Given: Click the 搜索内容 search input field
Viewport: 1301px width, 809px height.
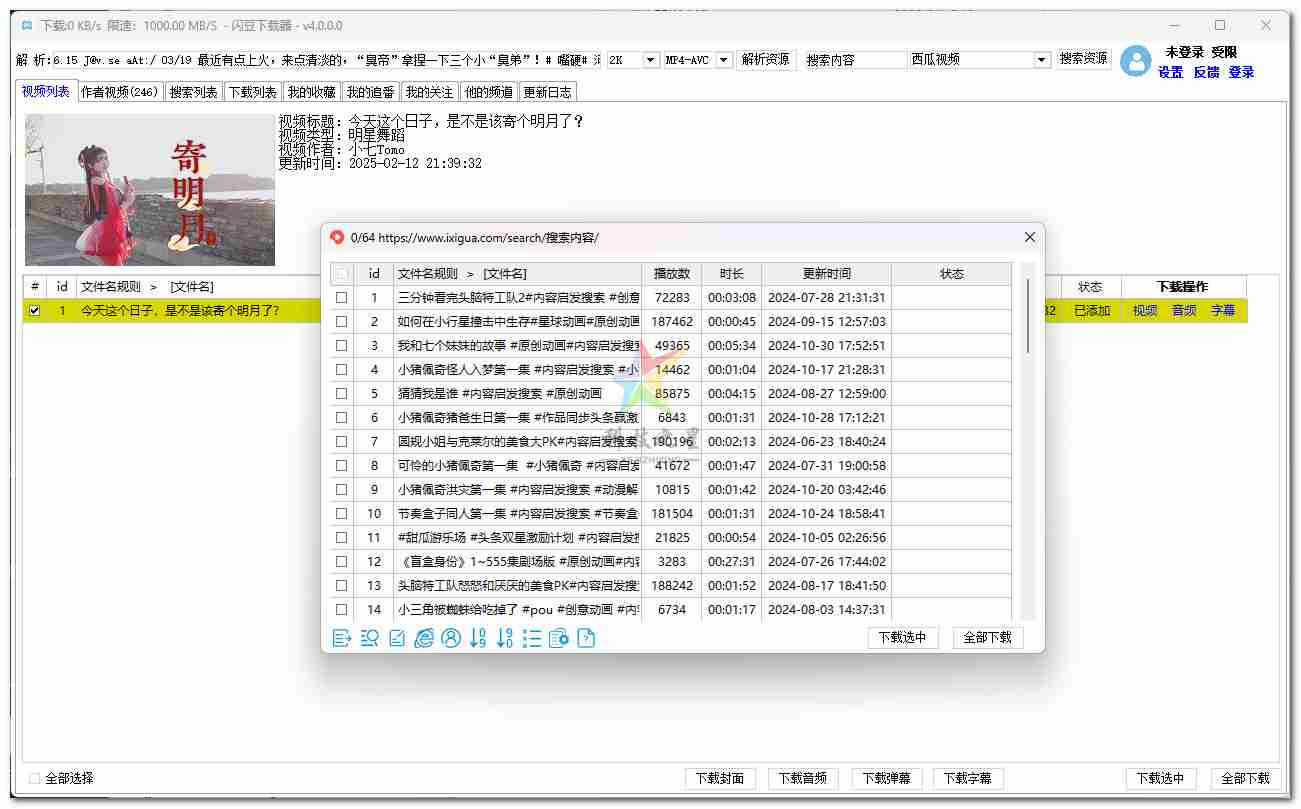Looking at the screenshot, I should [x=854, y=60].
